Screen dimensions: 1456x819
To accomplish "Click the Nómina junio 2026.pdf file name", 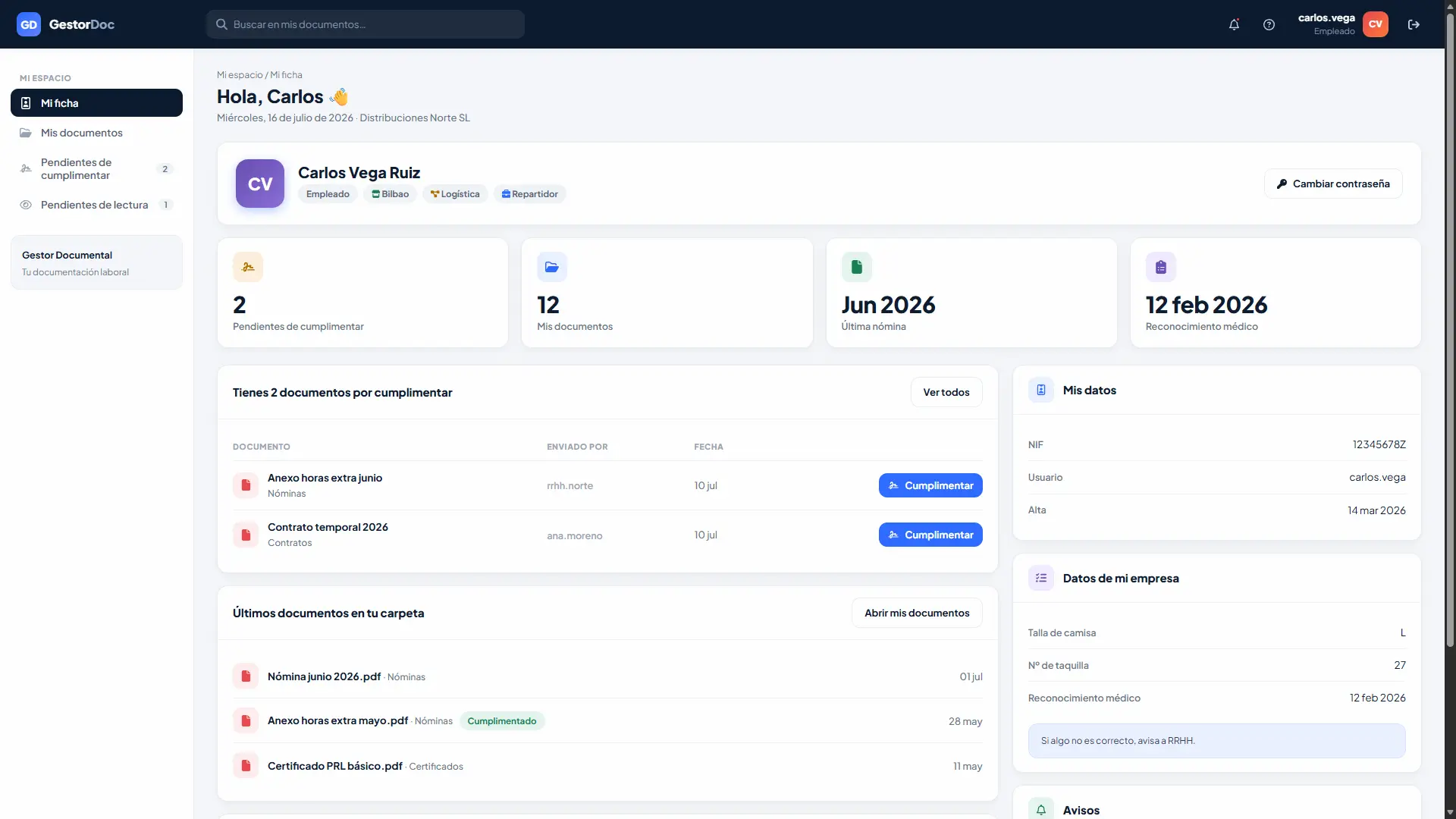I will pos(324,676).
